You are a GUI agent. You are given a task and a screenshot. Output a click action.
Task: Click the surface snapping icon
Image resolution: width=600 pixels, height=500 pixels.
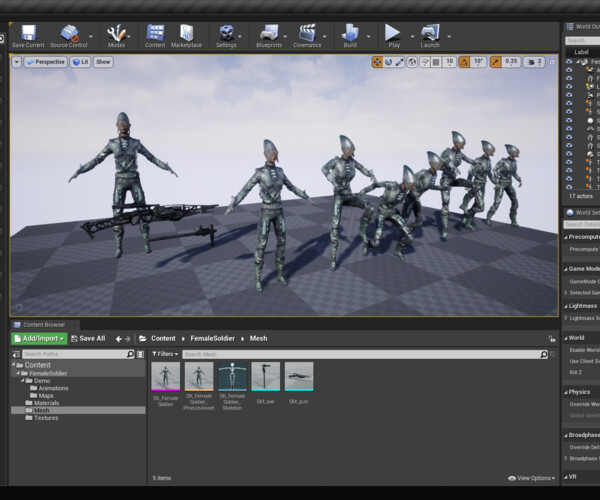pyautogui.click(x=425, y=62)
